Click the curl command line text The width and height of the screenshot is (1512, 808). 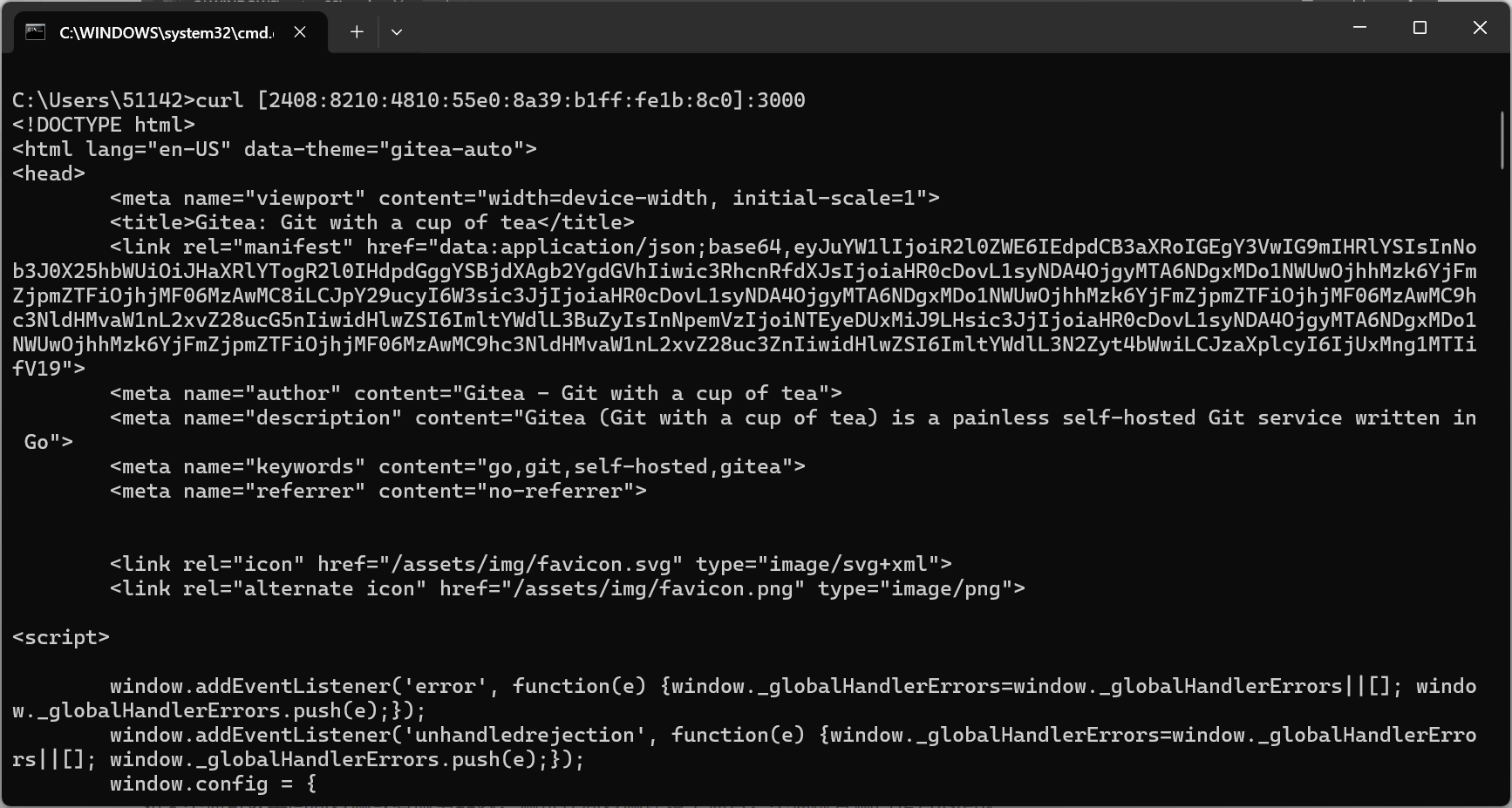coord(408,100)
